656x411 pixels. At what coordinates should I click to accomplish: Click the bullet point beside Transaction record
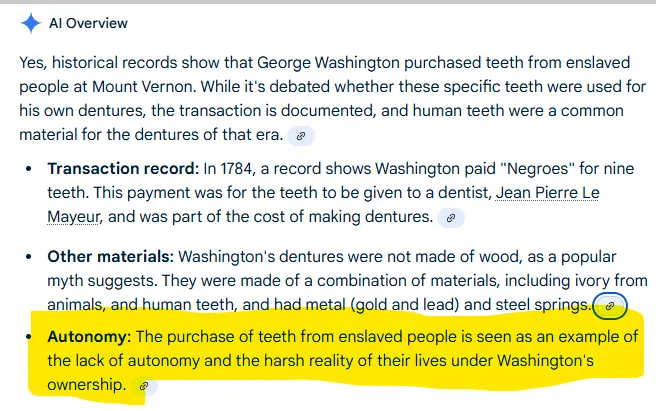[x=29, y=169]
